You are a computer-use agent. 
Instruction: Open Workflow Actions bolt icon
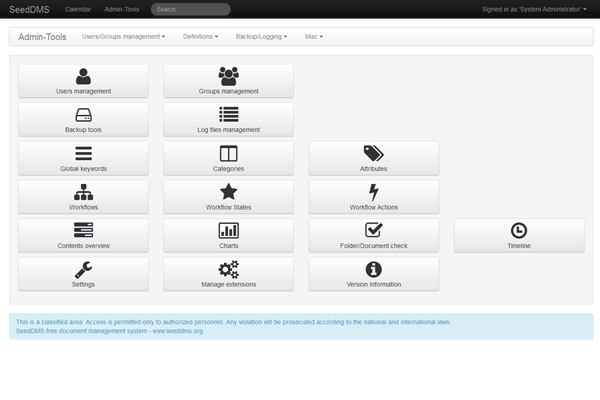pos(373,191)
